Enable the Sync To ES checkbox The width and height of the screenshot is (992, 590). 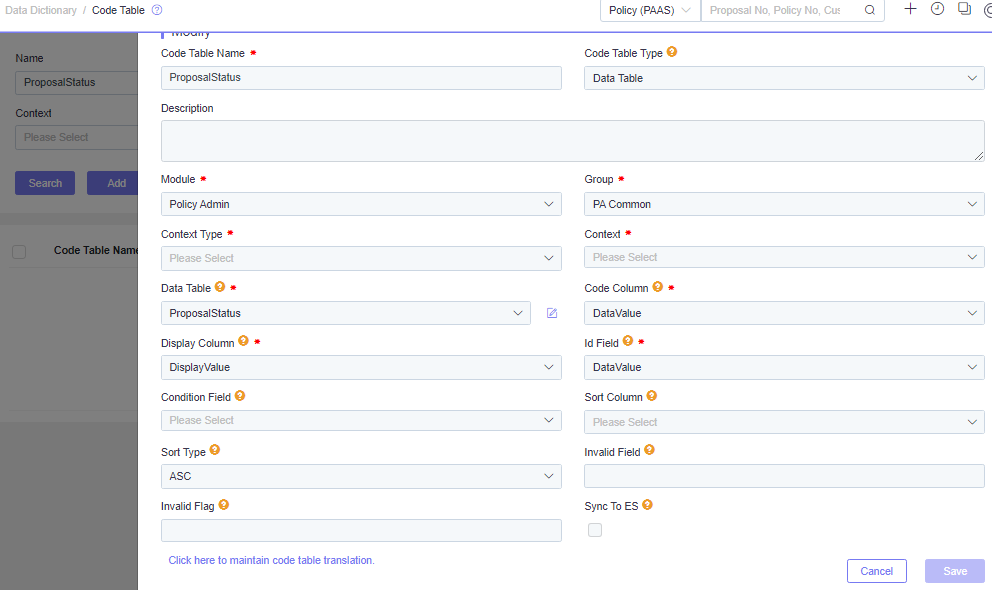595,530
